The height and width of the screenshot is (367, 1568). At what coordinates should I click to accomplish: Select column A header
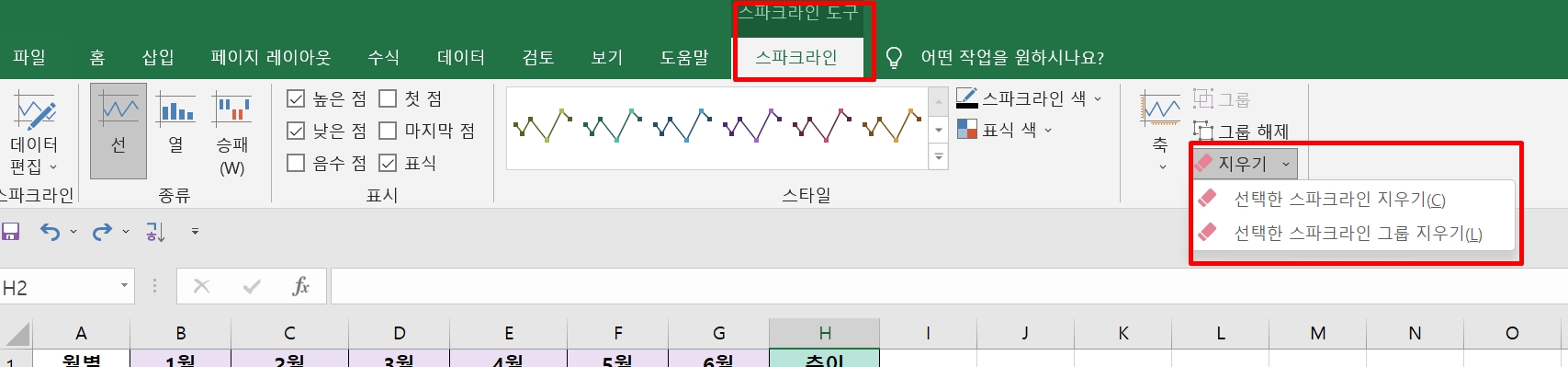(x=81, y=333)
